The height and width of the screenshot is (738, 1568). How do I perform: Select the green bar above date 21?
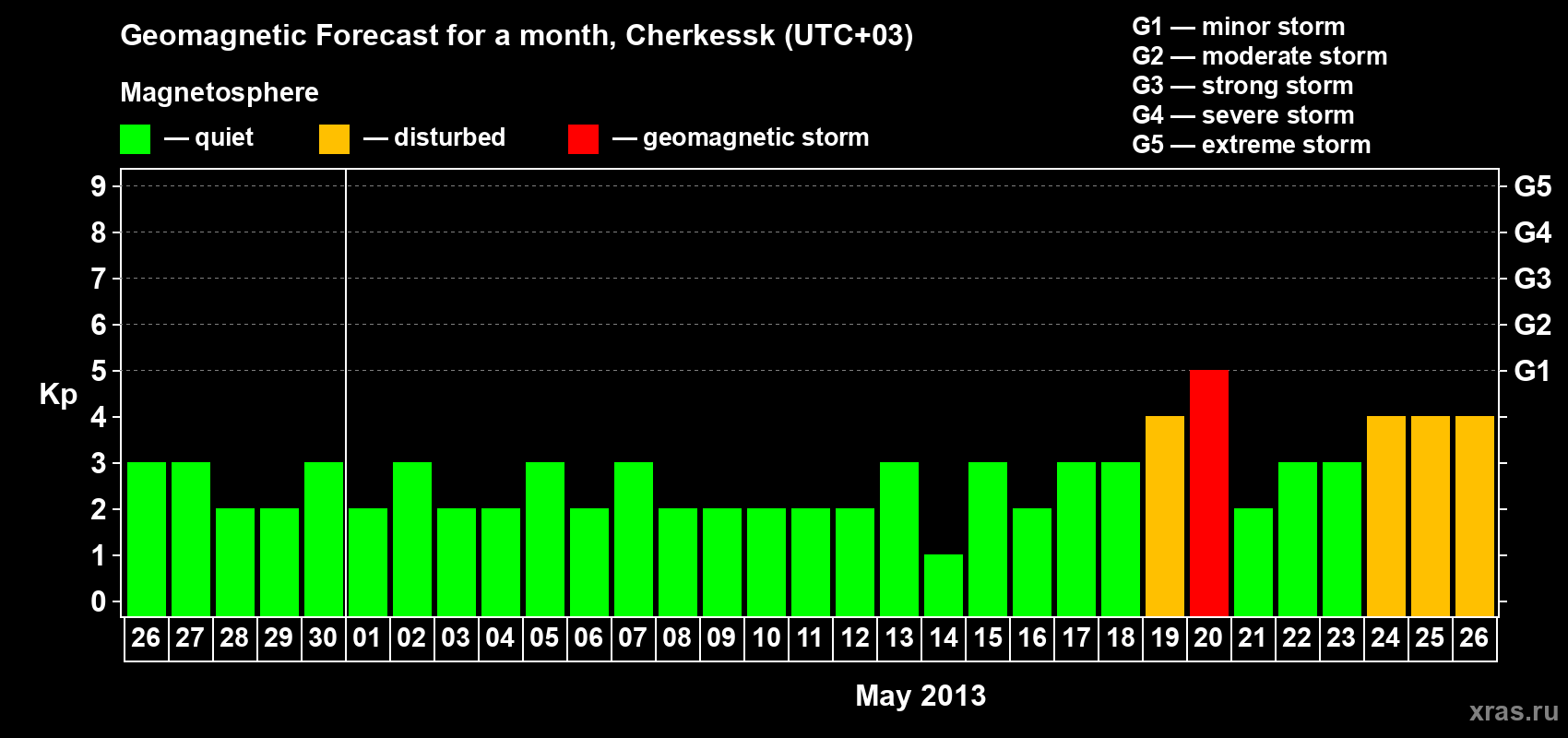click(x=1253, y=562)
